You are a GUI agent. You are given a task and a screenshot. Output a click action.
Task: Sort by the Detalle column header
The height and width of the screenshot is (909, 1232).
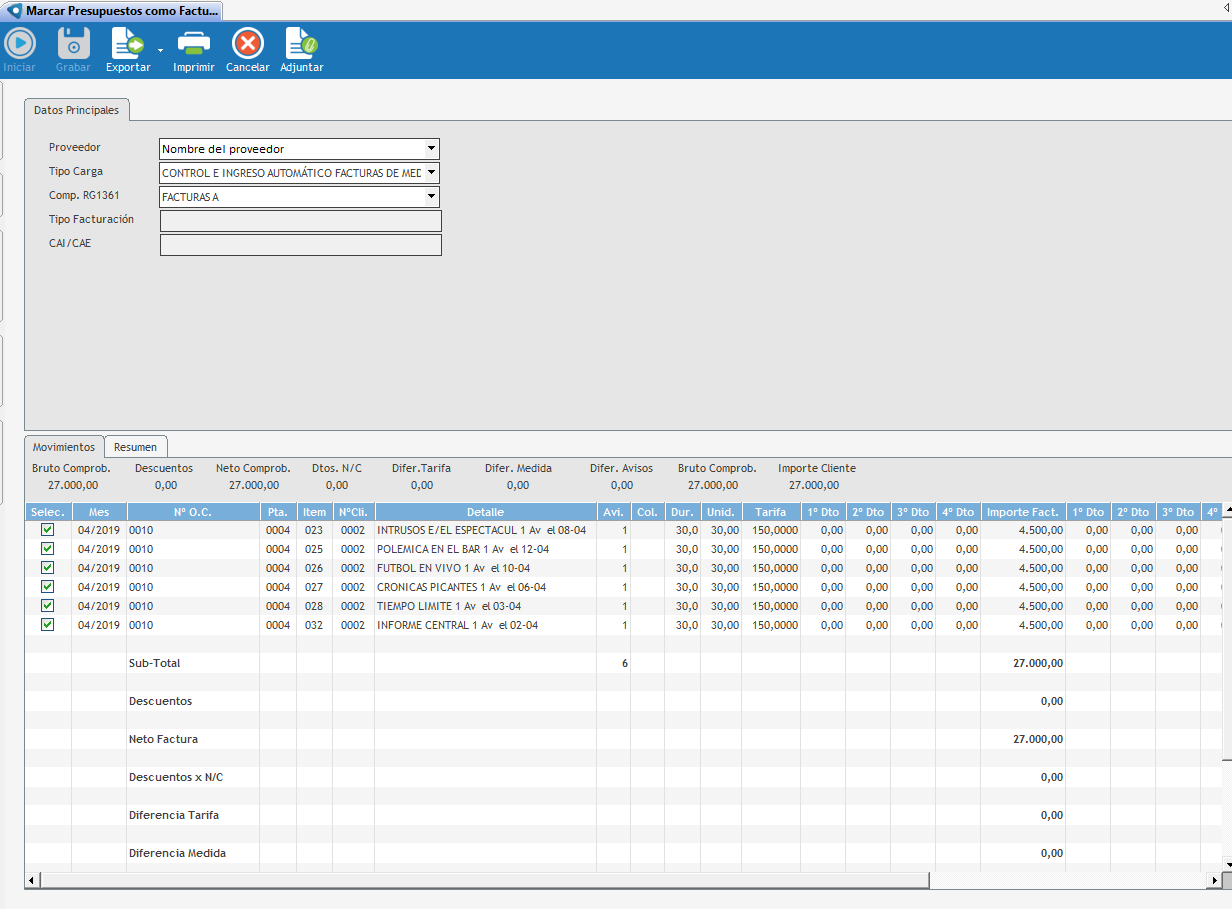point(485,512)
